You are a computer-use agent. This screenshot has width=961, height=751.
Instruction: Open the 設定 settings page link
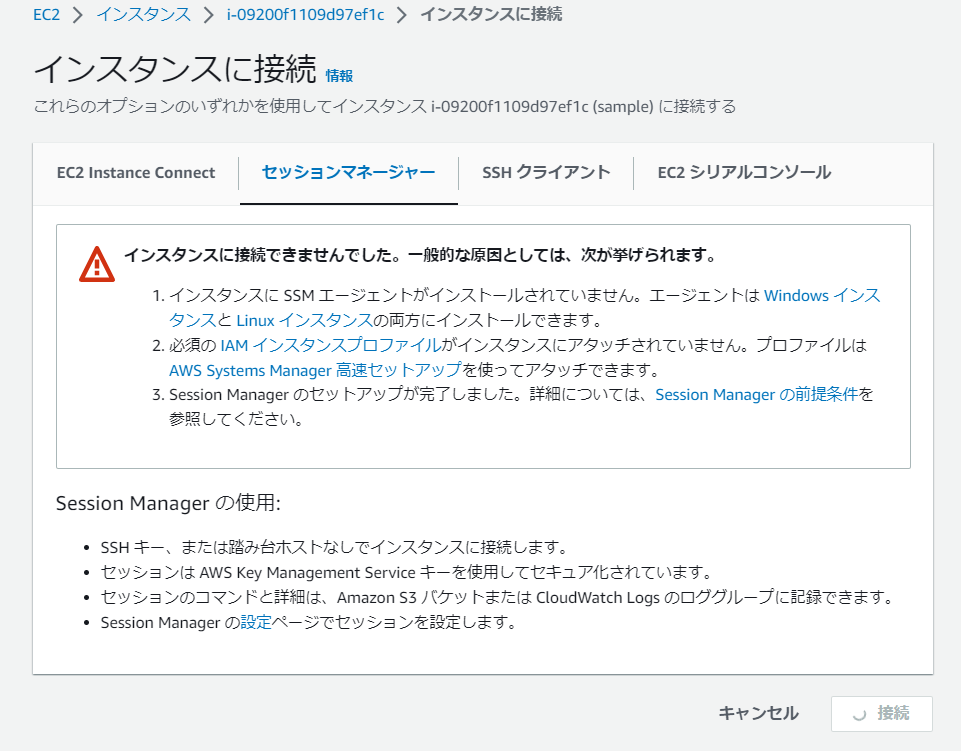256,623
